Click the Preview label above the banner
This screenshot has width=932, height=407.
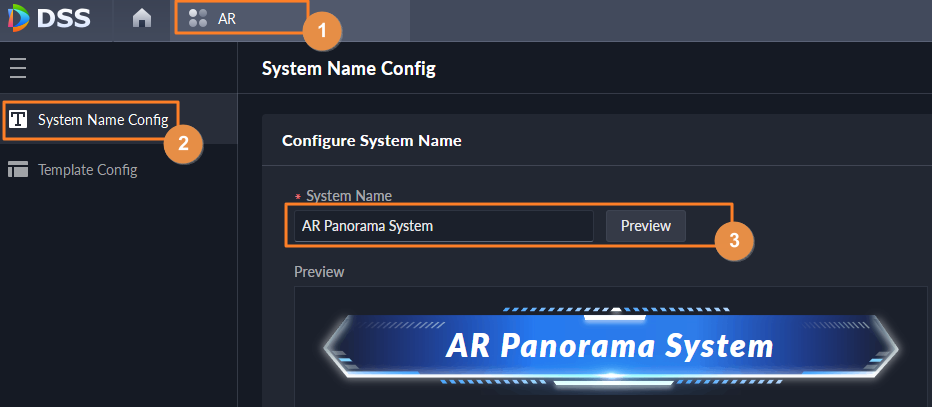tap(319, 271)
